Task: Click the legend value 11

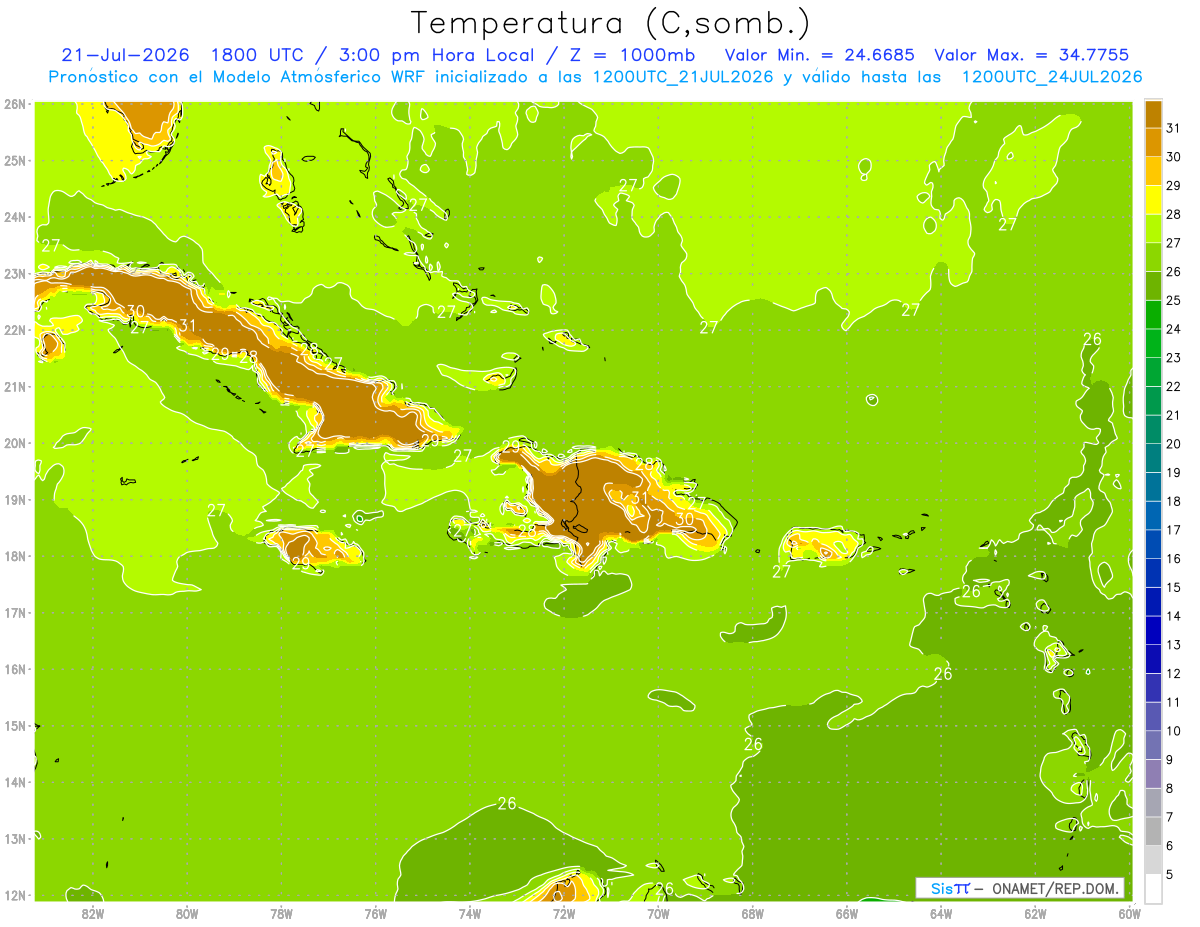Action: point(1174,702)
